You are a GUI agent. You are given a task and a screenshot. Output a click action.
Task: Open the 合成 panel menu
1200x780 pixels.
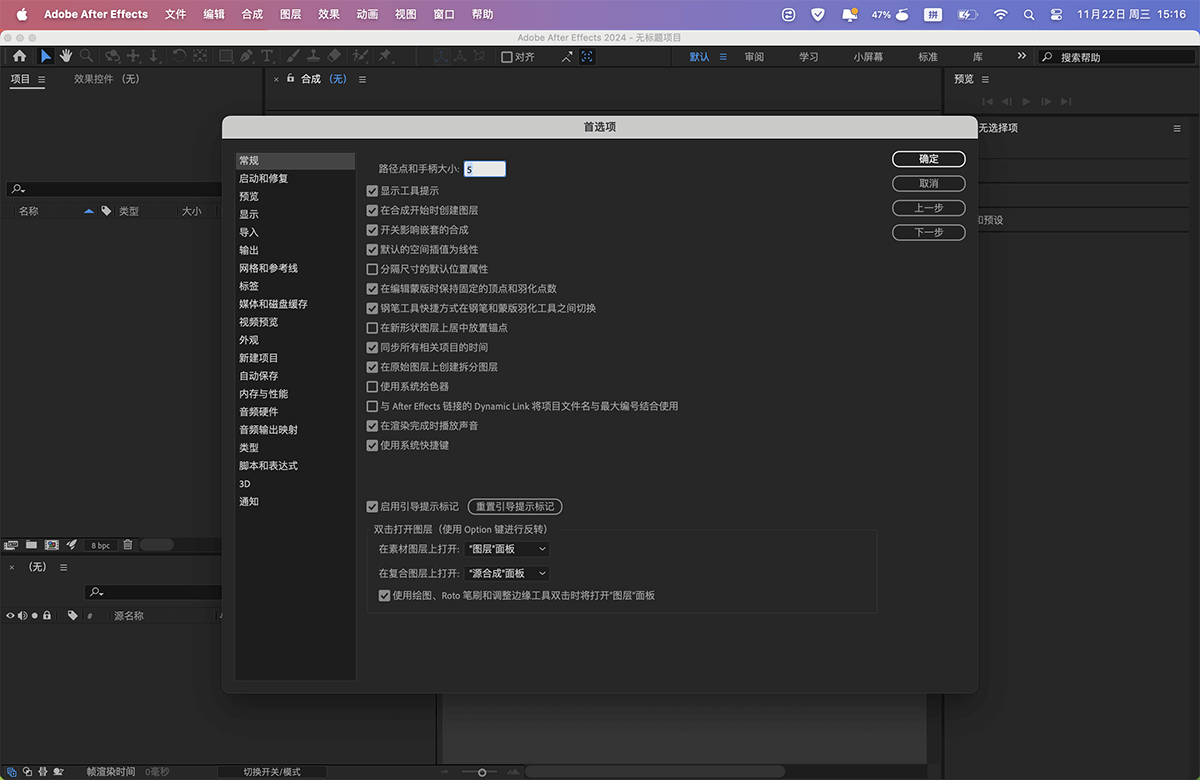(362, 79)
